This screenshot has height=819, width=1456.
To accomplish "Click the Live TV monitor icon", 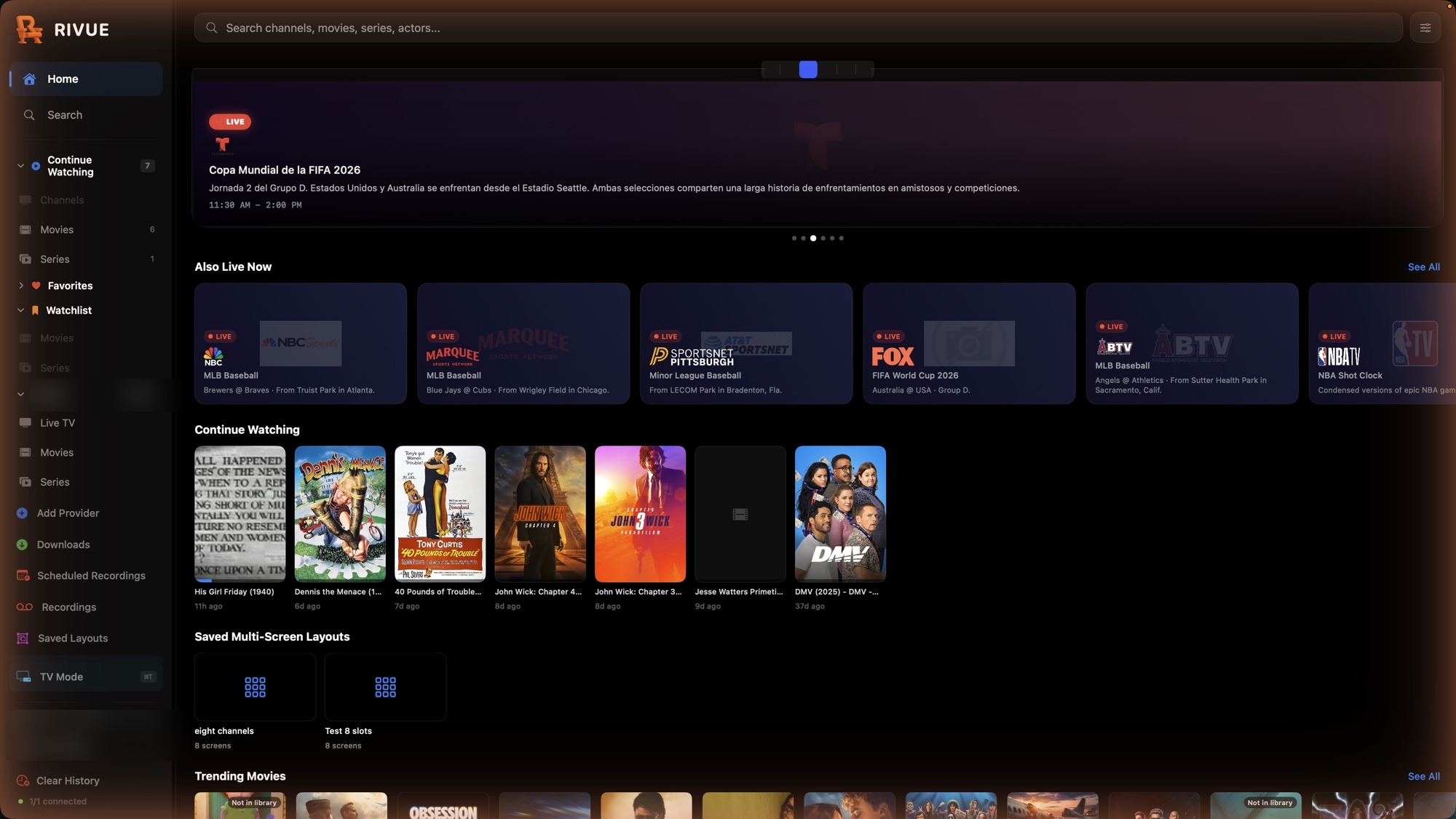I will [x=25, y=423].
